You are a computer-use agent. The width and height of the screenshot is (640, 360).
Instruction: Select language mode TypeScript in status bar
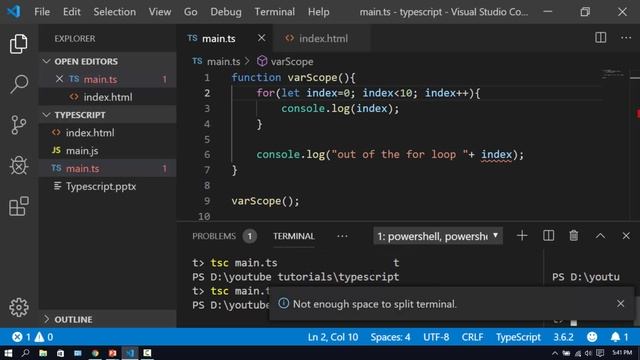(x=518, y=337)
